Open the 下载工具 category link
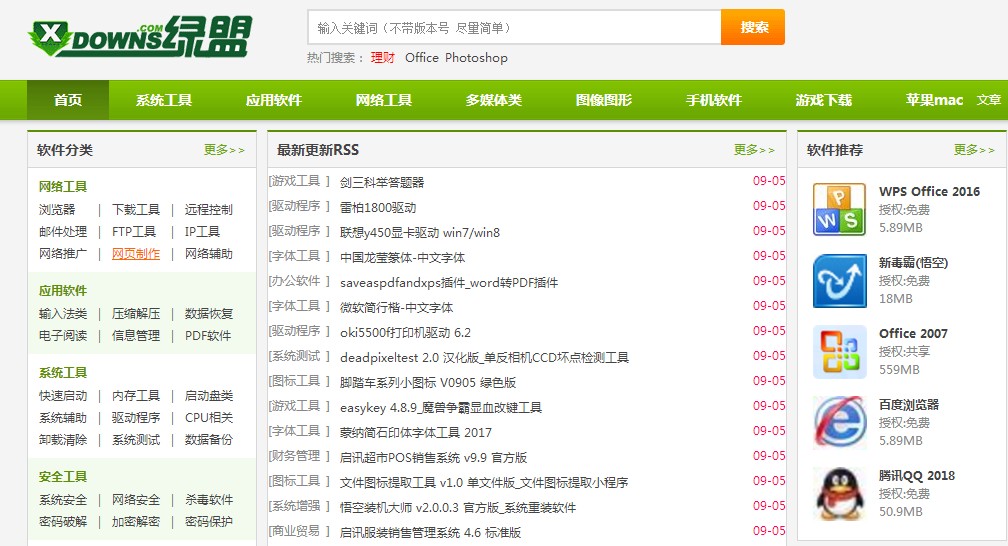 (x=136, y=210)
